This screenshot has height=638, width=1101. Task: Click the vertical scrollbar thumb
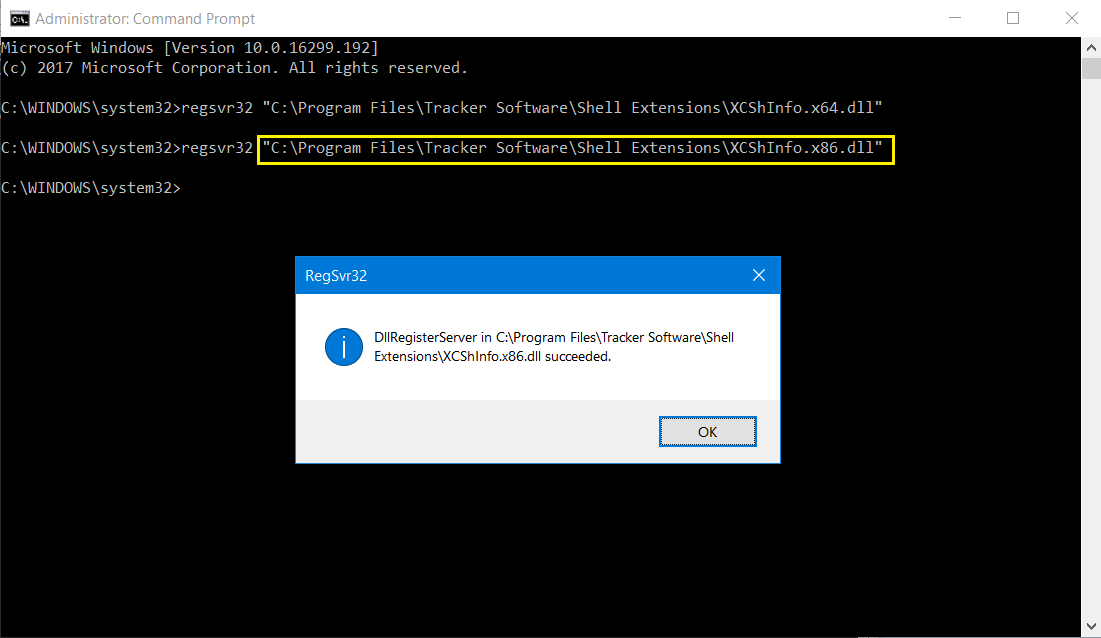point(1090,69)
